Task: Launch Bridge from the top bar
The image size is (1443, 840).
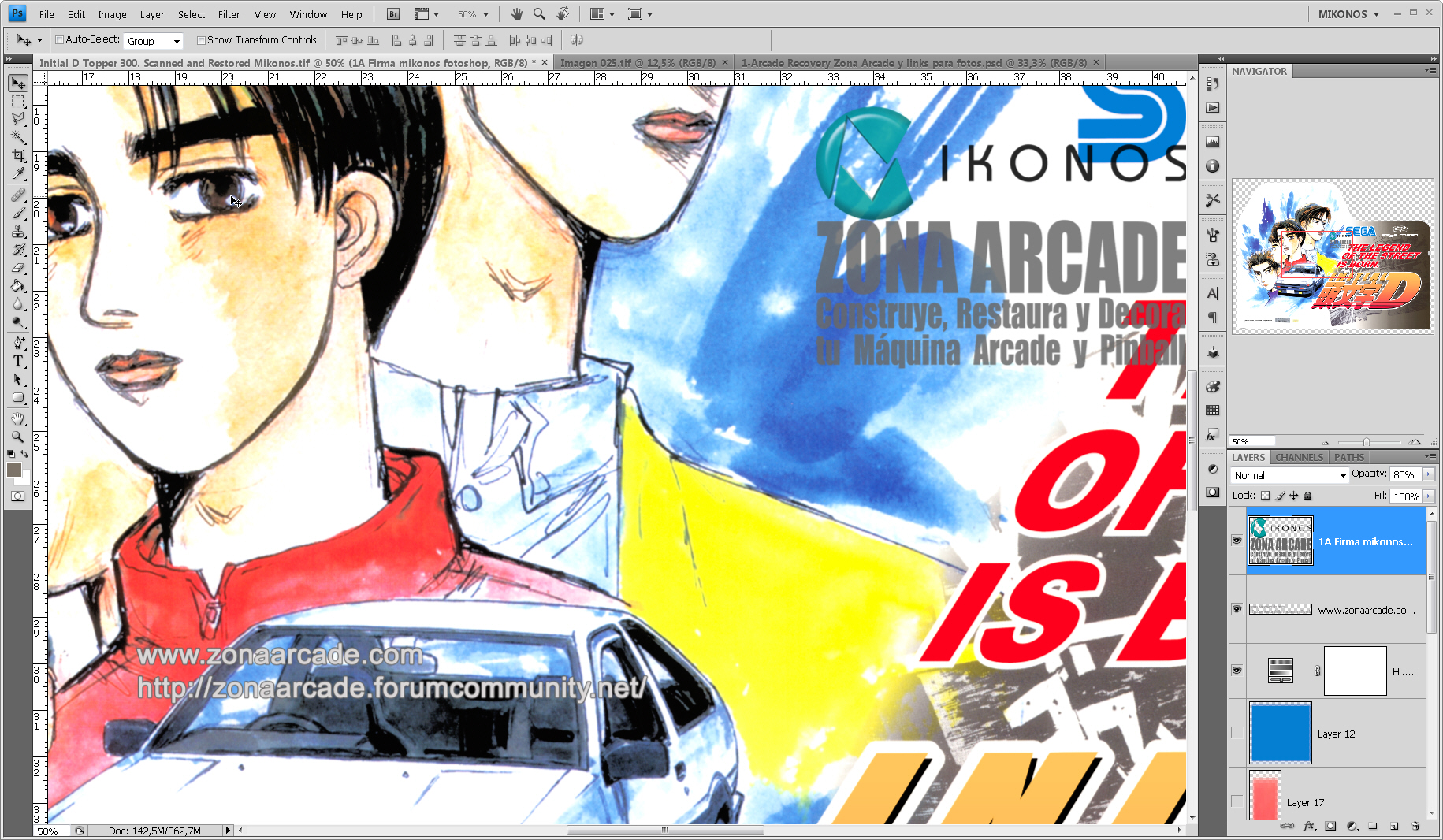Action: pos(393,14)
